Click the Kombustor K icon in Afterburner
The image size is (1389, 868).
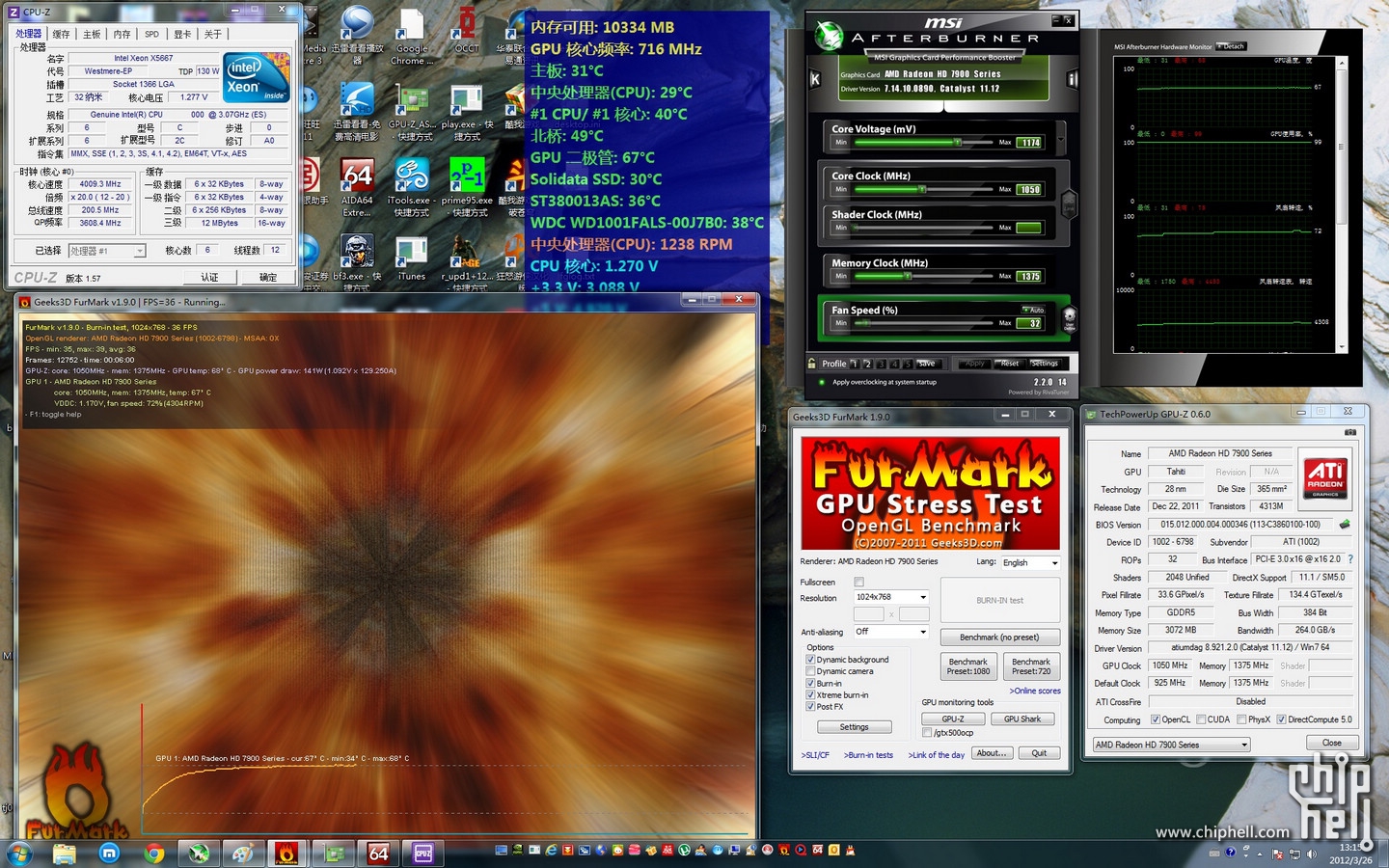[815, 79]
